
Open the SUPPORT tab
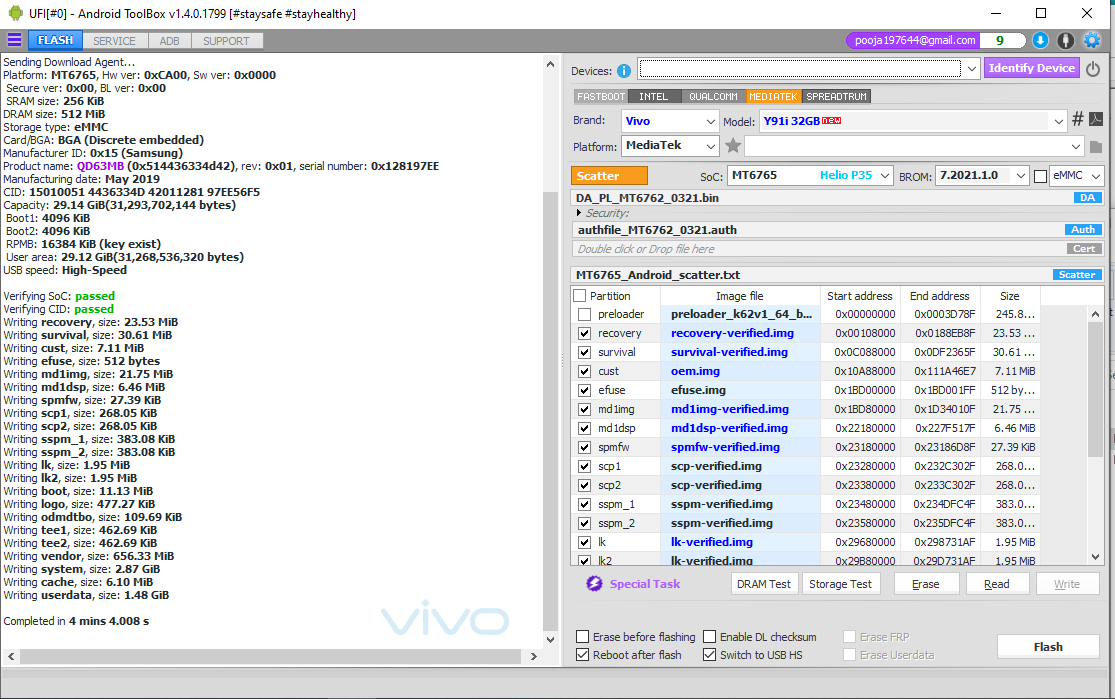tap(226, 41)
